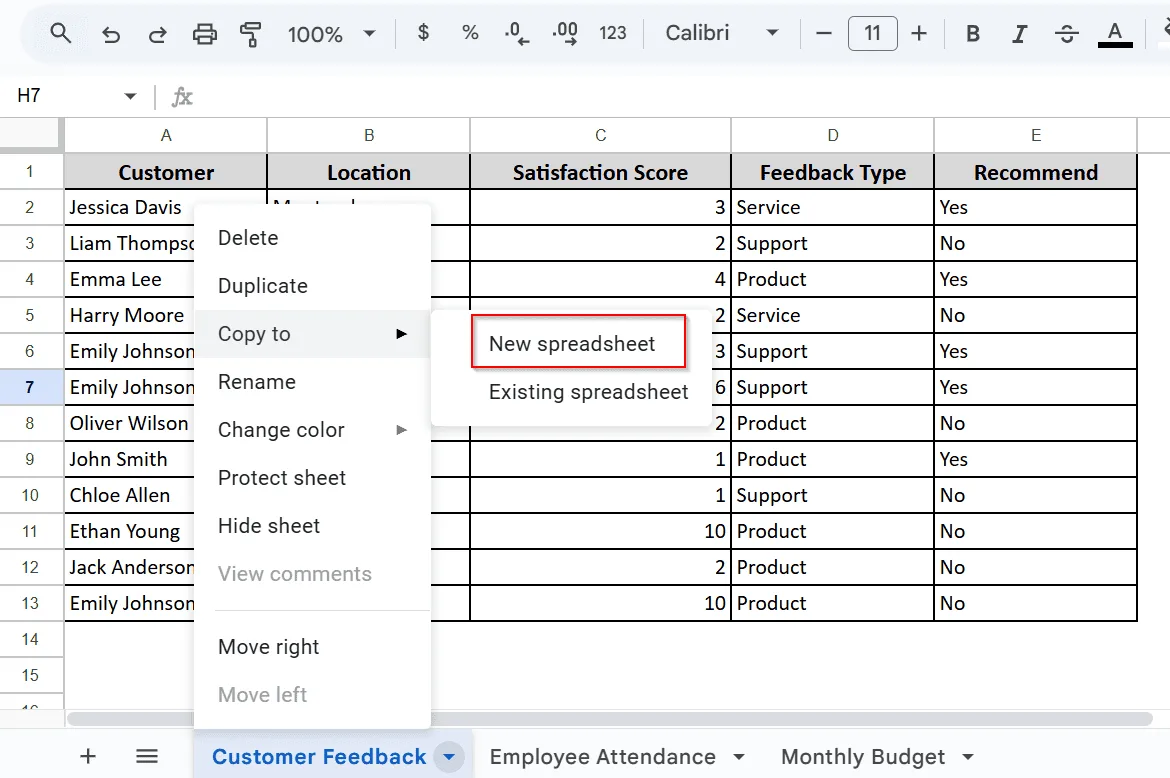Increase decimal places
Screen dimensions: 1170x778
tap(565, 34)
